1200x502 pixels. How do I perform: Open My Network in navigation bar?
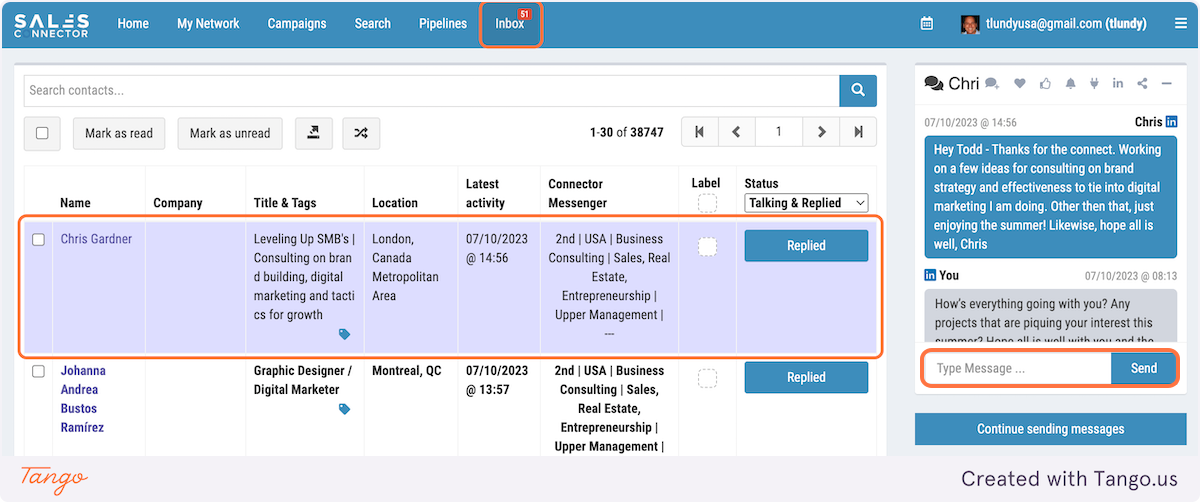(x=208, y=24)
